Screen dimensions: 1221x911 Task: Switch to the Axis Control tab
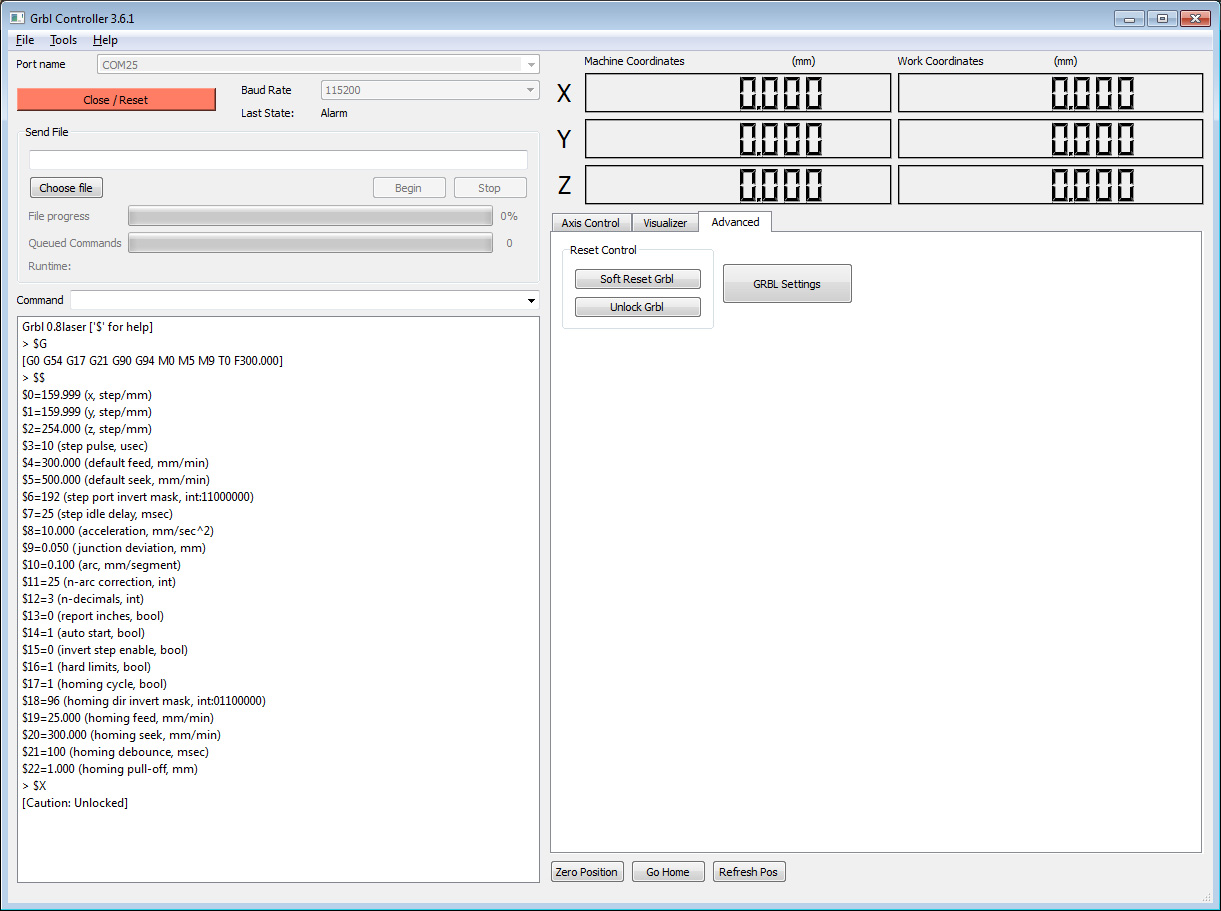click(591, 223)
